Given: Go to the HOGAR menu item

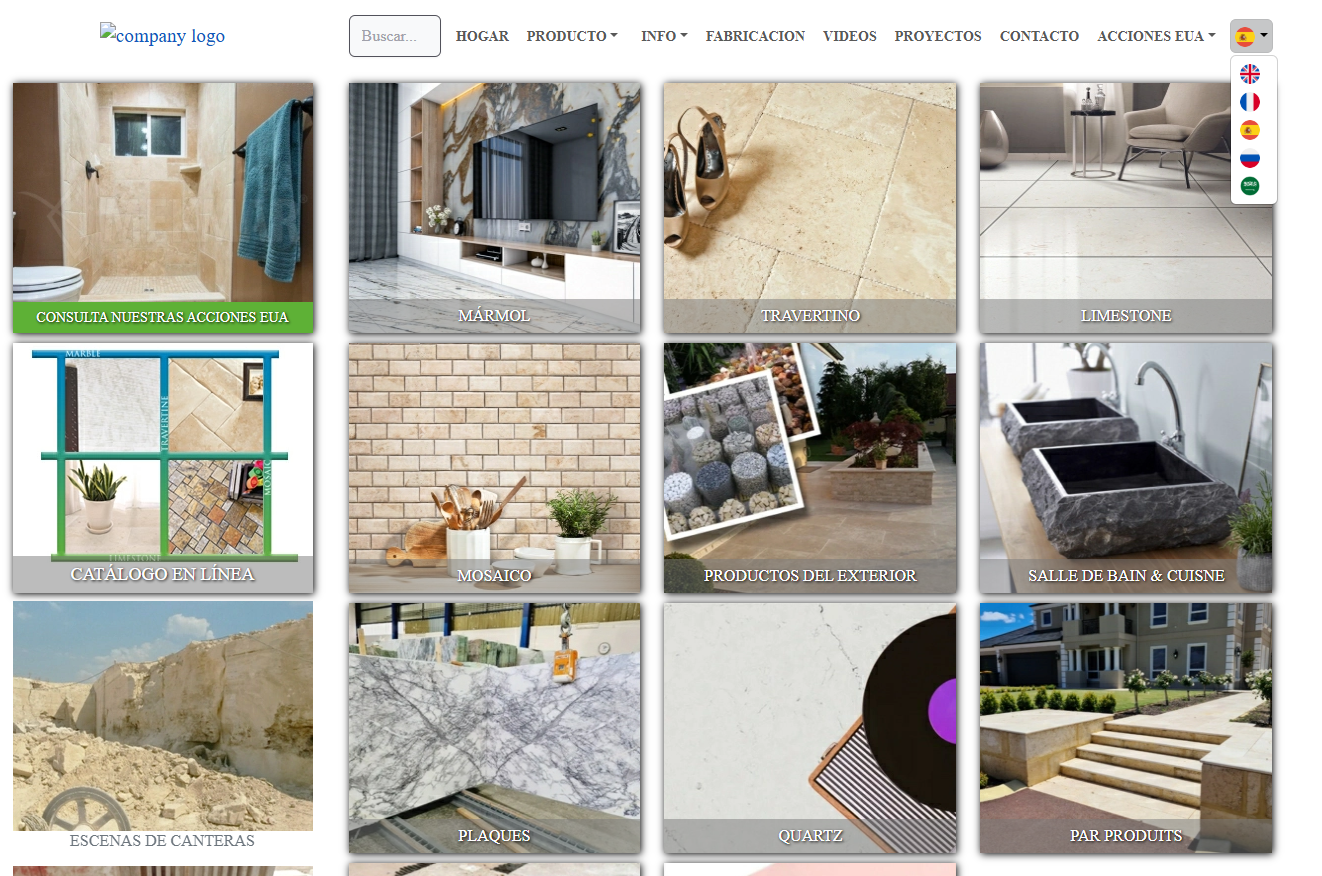Looking at the screenshot, I should (x=482, y=36).
